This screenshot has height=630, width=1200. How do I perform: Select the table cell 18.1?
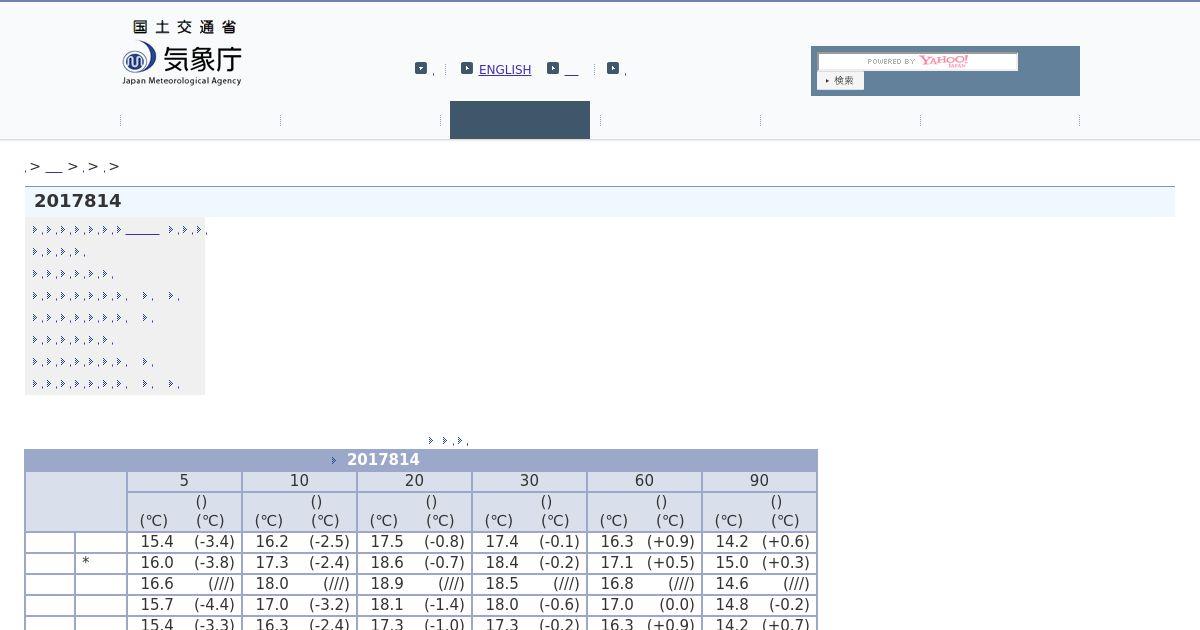click(x=387, y=605)
